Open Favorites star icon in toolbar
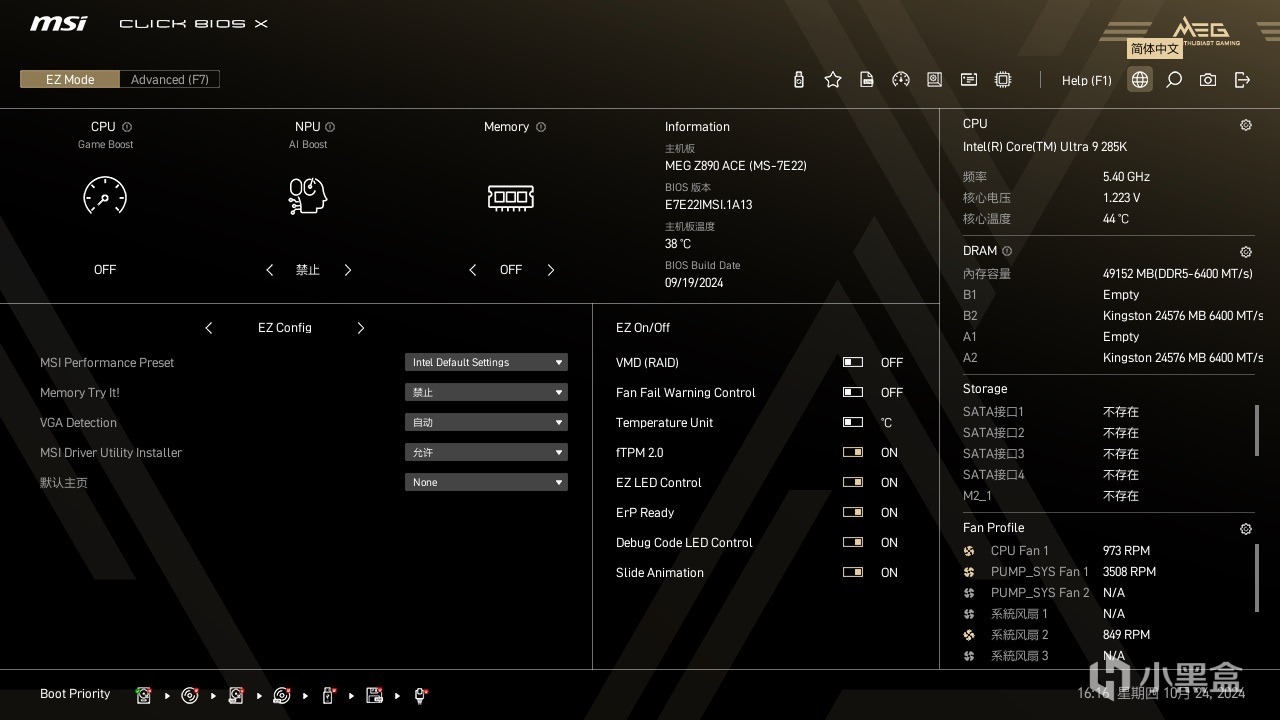Screen dimensions: 1280x720 tap(833, 80)
